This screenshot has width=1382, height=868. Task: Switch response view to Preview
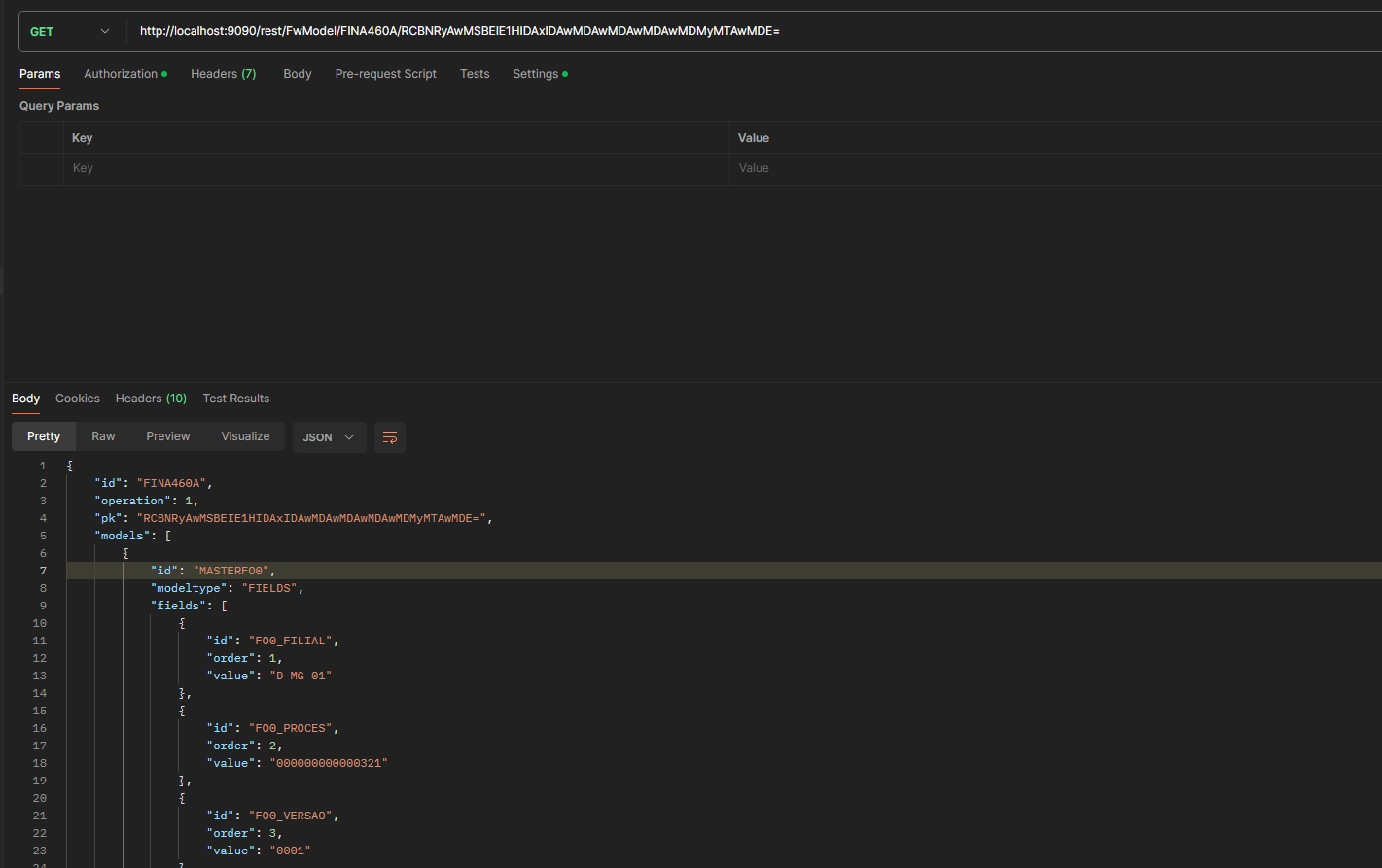pos(168,436)
